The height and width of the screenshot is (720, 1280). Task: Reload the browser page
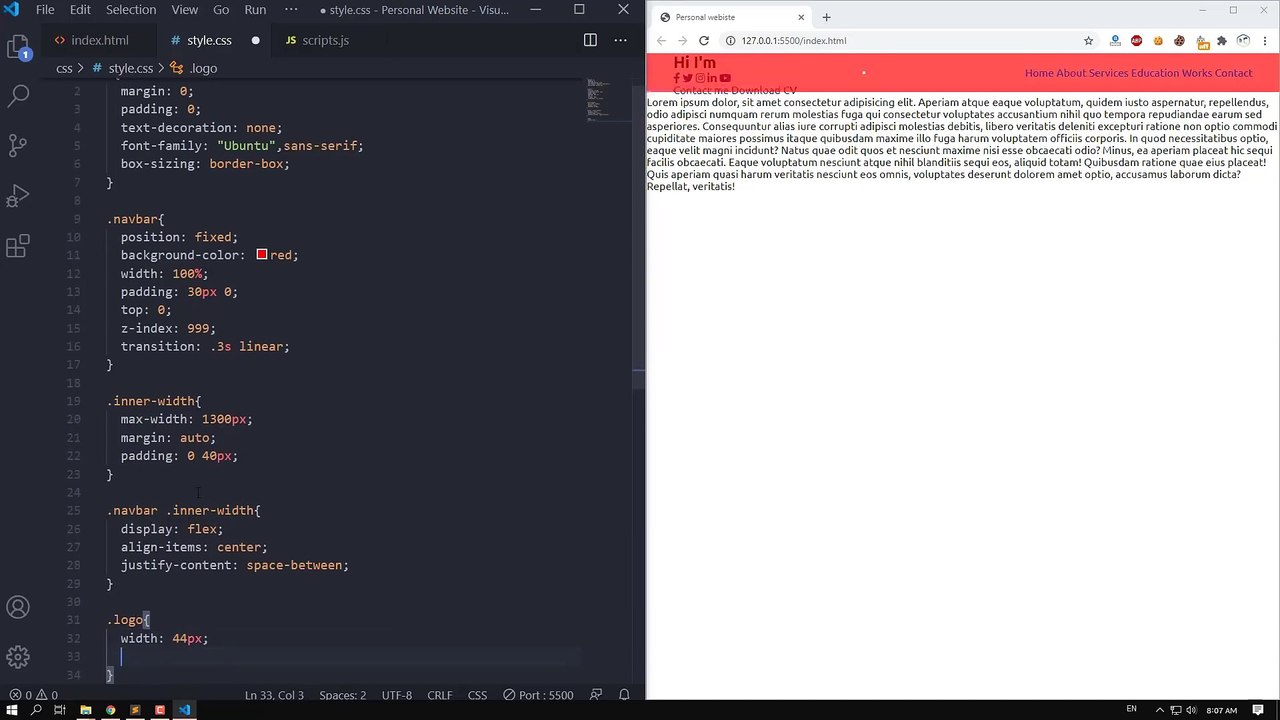[704, 41]
